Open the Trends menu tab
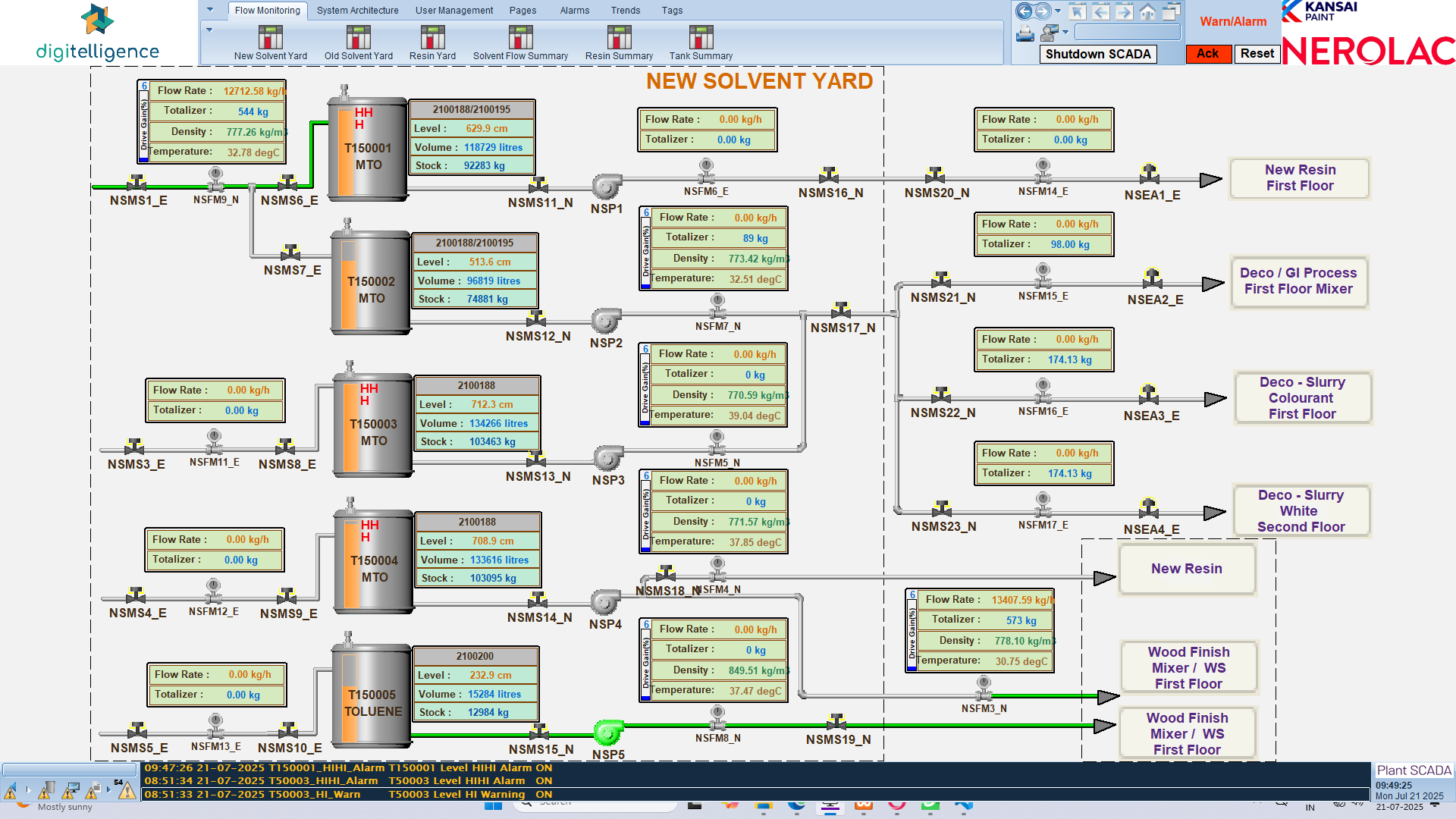 point(625,10)
